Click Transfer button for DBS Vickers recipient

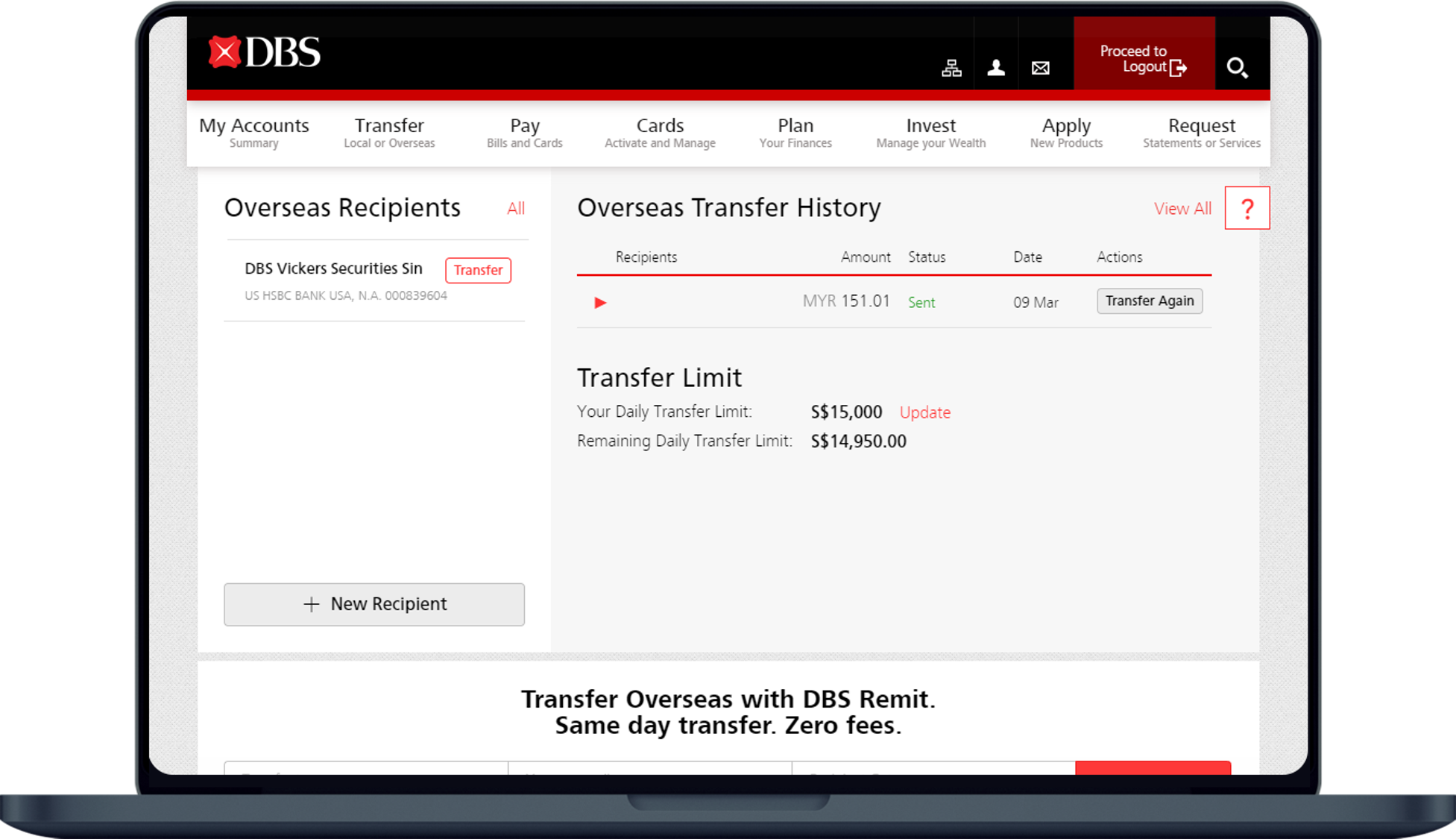[x=478, y=270]
